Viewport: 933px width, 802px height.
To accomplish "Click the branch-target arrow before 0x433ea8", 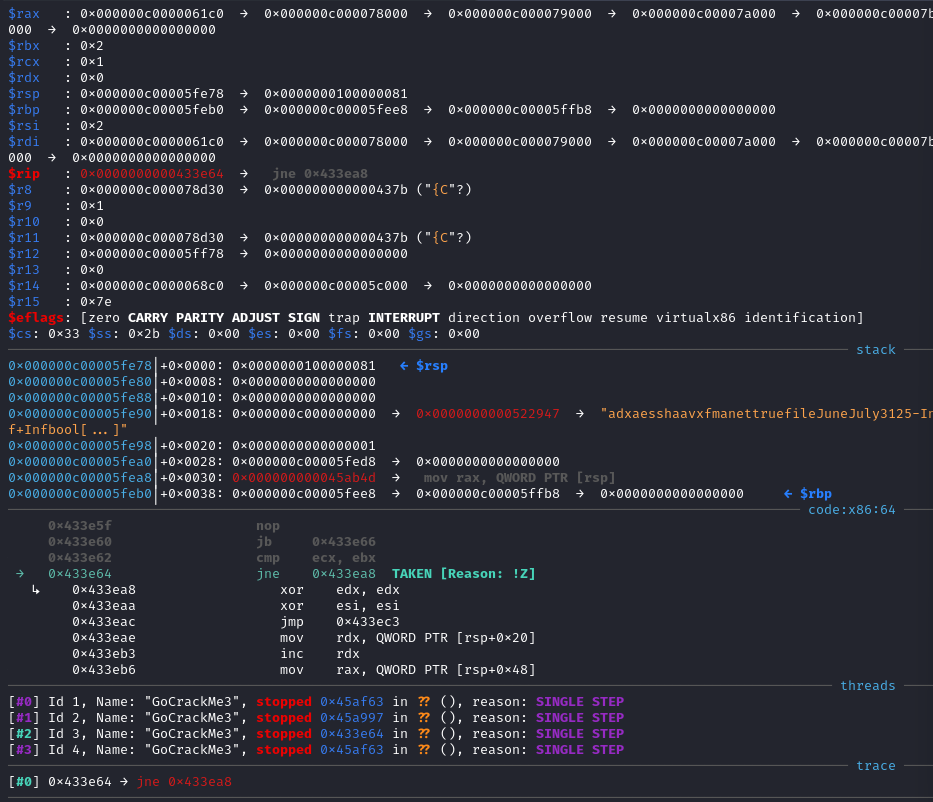I will pos(36,590).
